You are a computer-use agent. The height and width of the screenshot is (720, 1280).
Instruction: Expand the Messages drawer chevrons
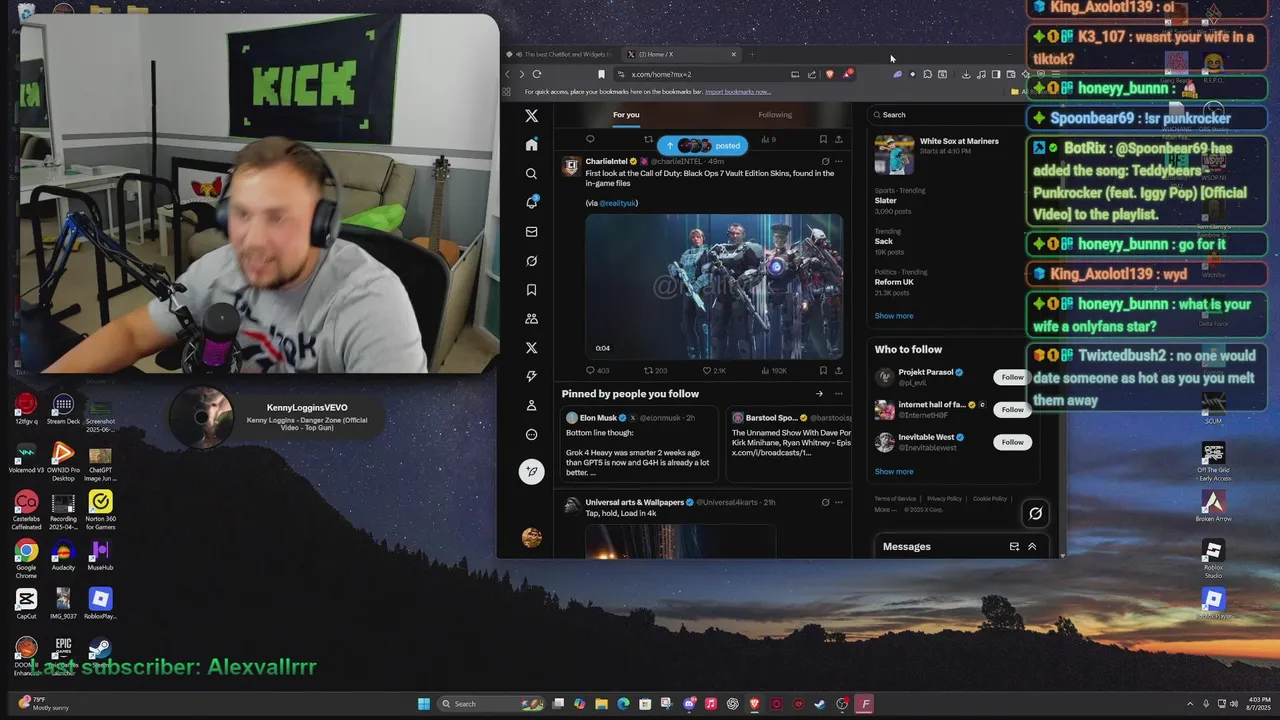tap(1032, 547)
